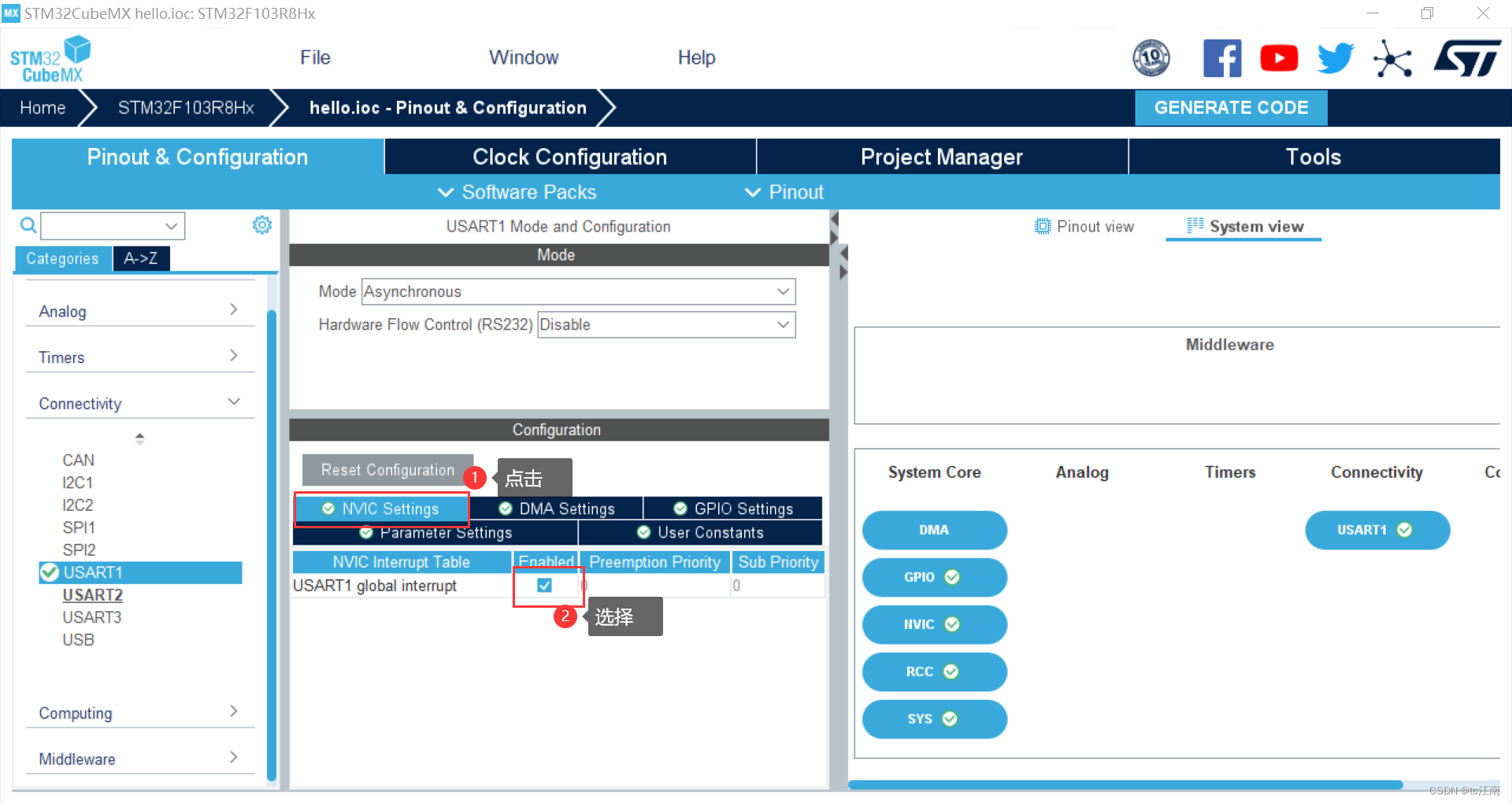Click the GPIO system core button

coord(934,577)
